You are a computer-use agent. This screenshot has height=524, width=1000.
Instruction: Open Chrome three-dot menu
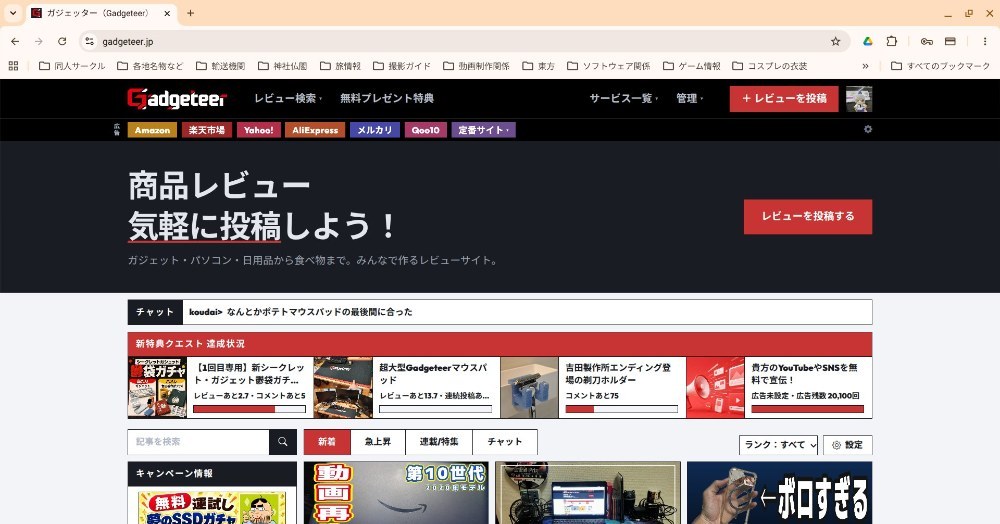pyautogui.click(x=985, y=41)
